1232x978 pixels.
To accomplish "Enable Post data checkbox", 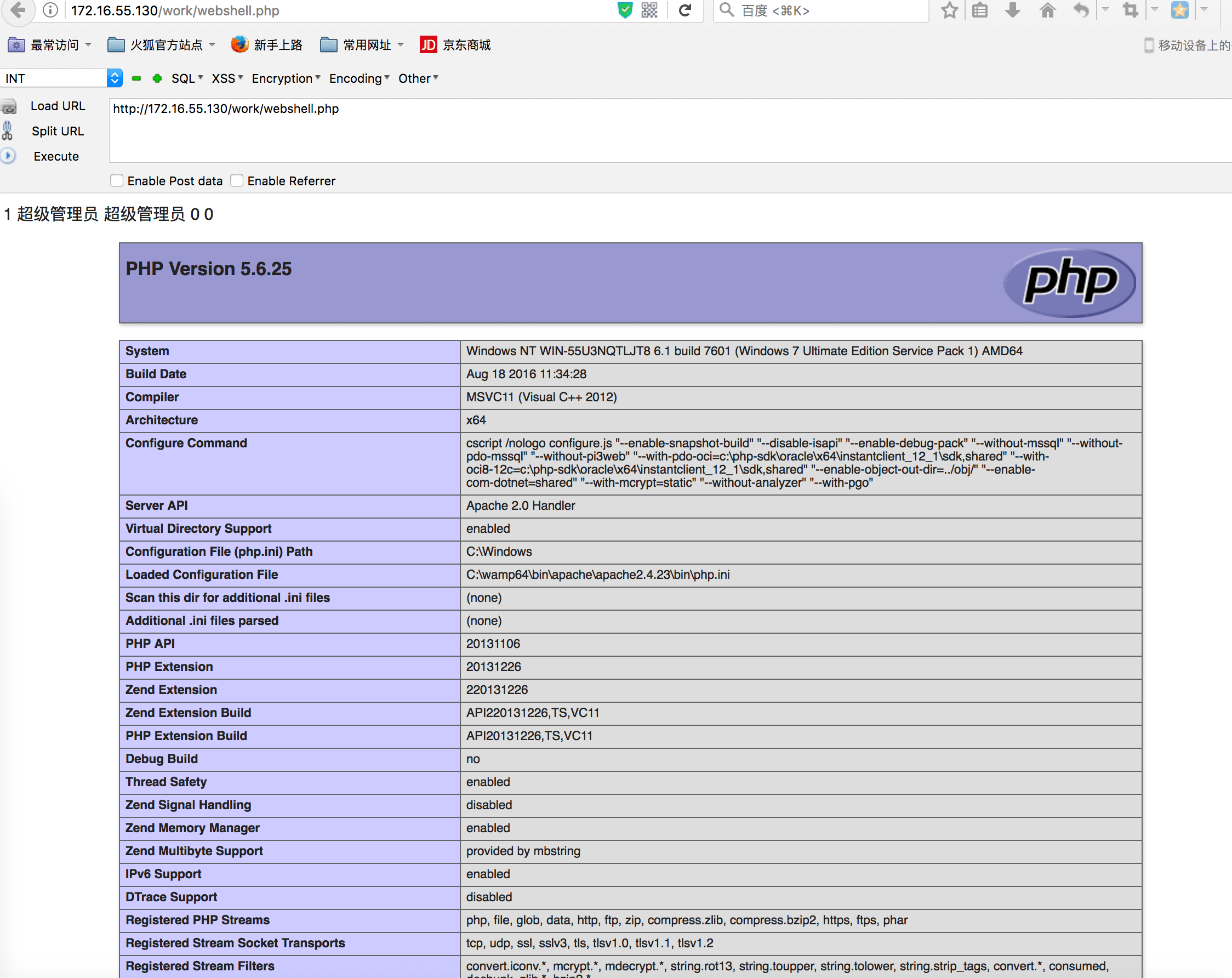I will pos(117,180).
